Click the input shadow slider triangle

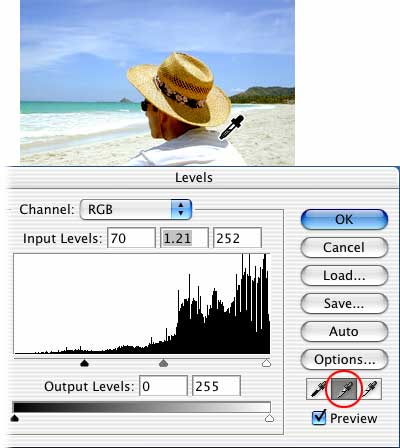coord(85,363)
